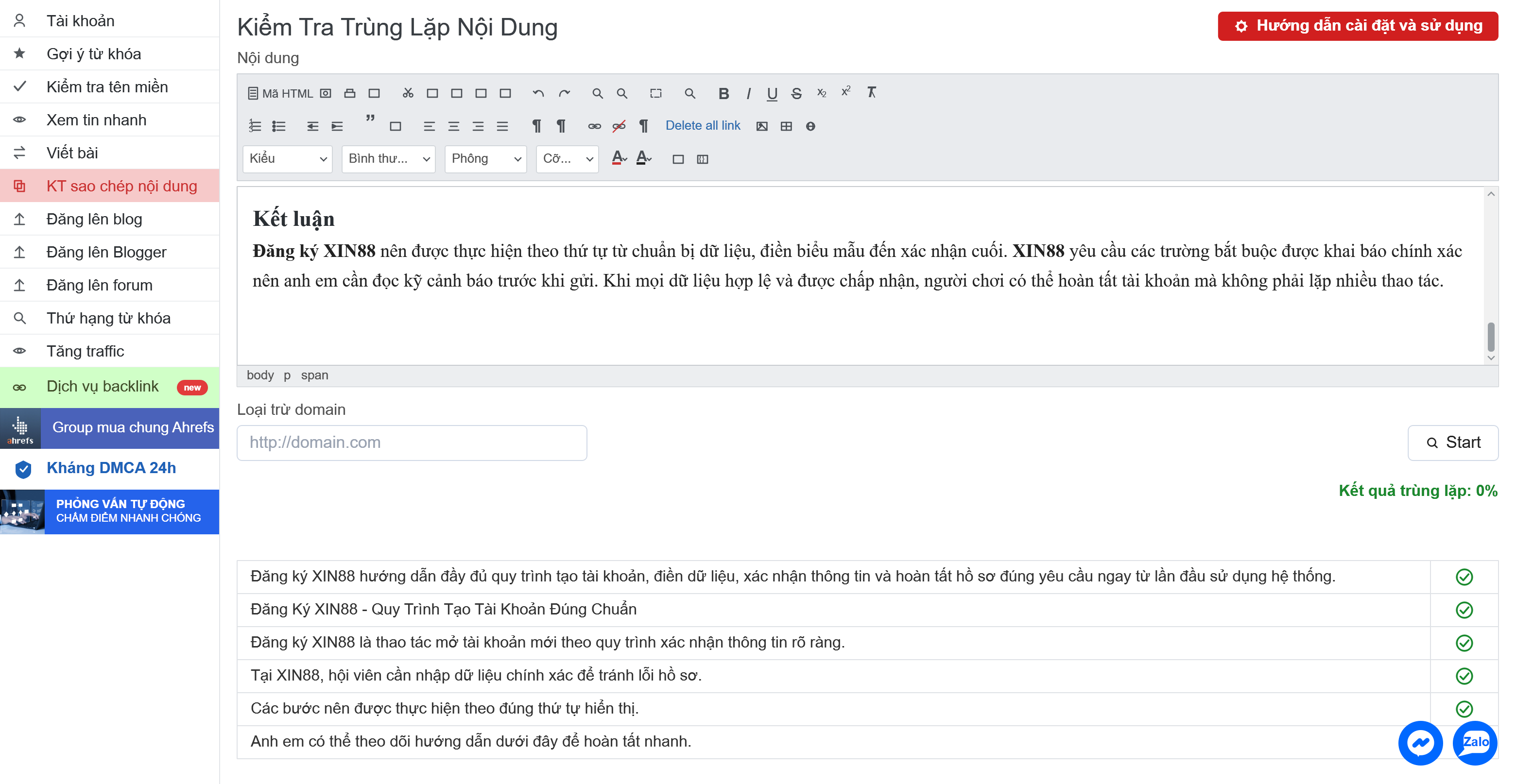Align text to the right

(478, 126)
